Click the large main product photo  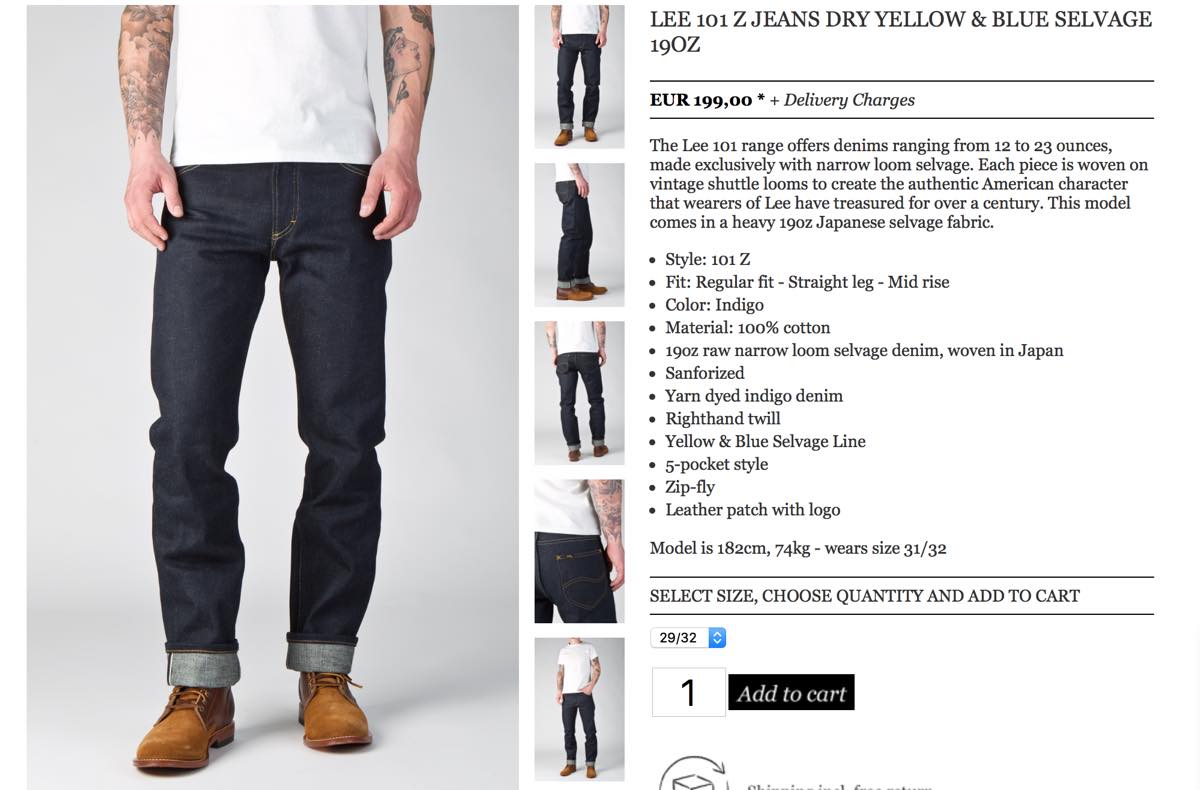pyautogui.click(x=272, y=397)
